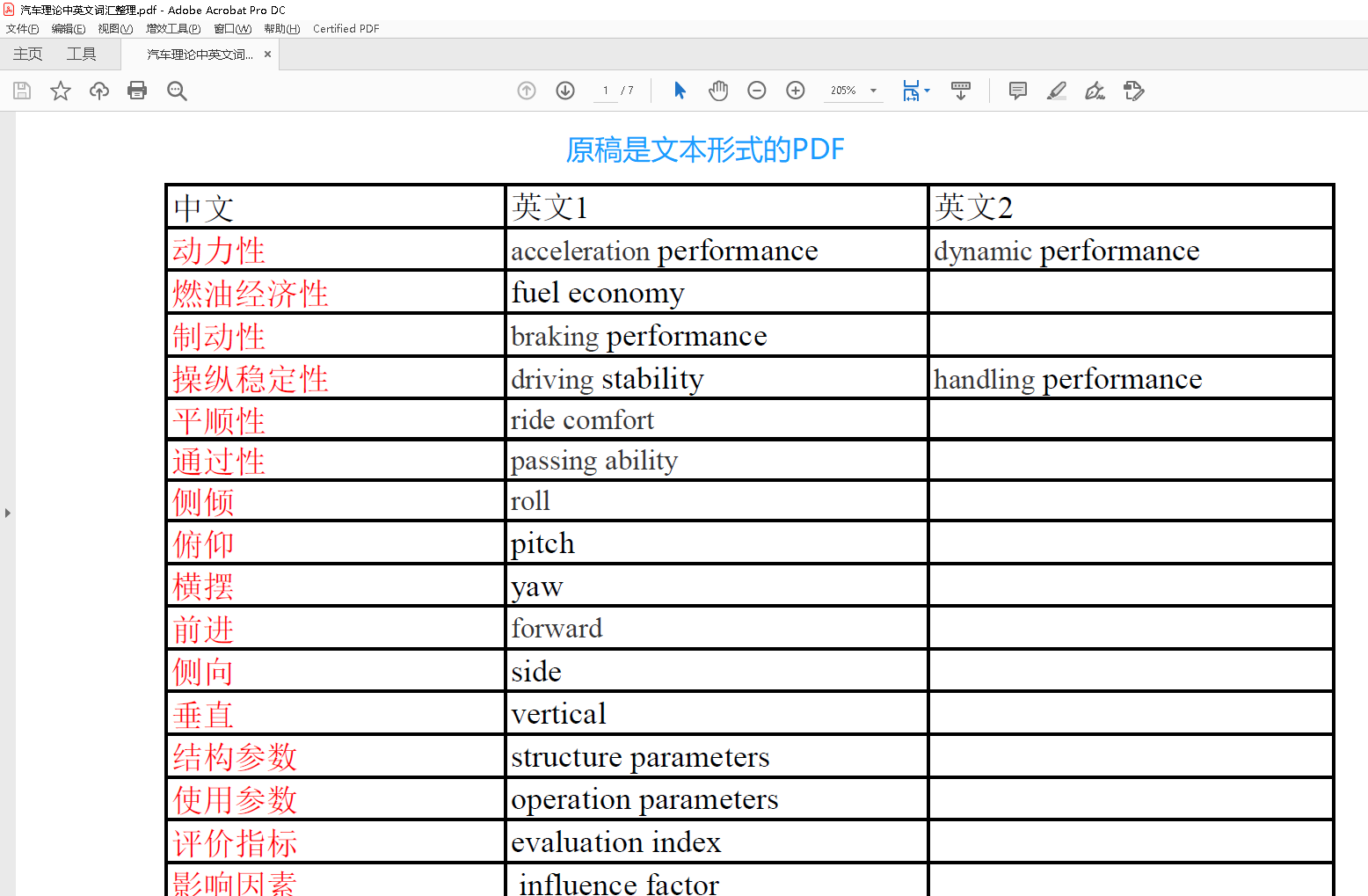Click the page number input field

(x=606, y=91)
